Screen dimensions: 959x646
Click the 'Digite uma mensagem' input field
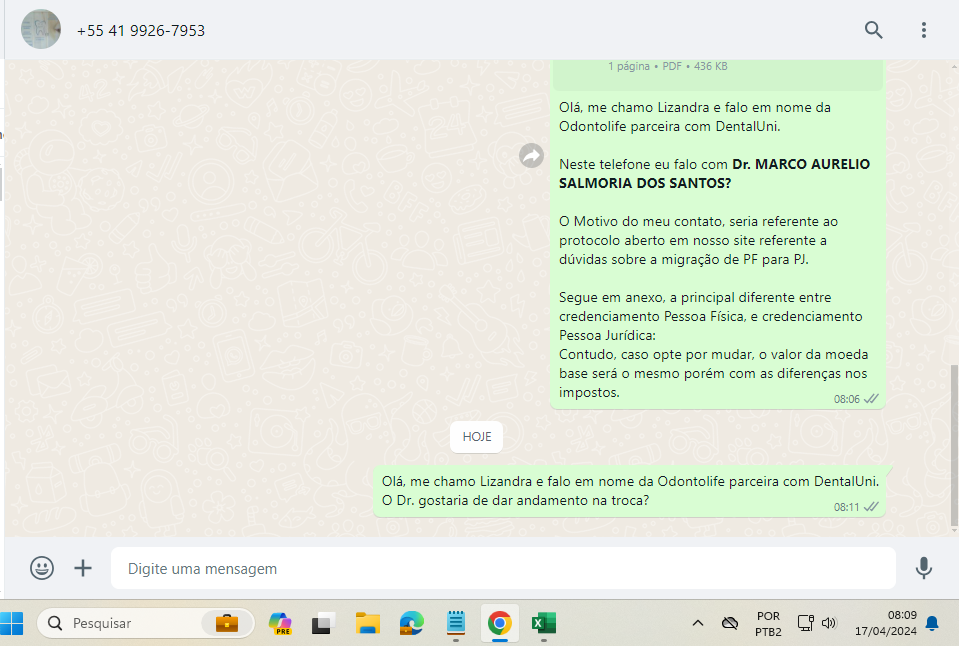click(500, 568)
